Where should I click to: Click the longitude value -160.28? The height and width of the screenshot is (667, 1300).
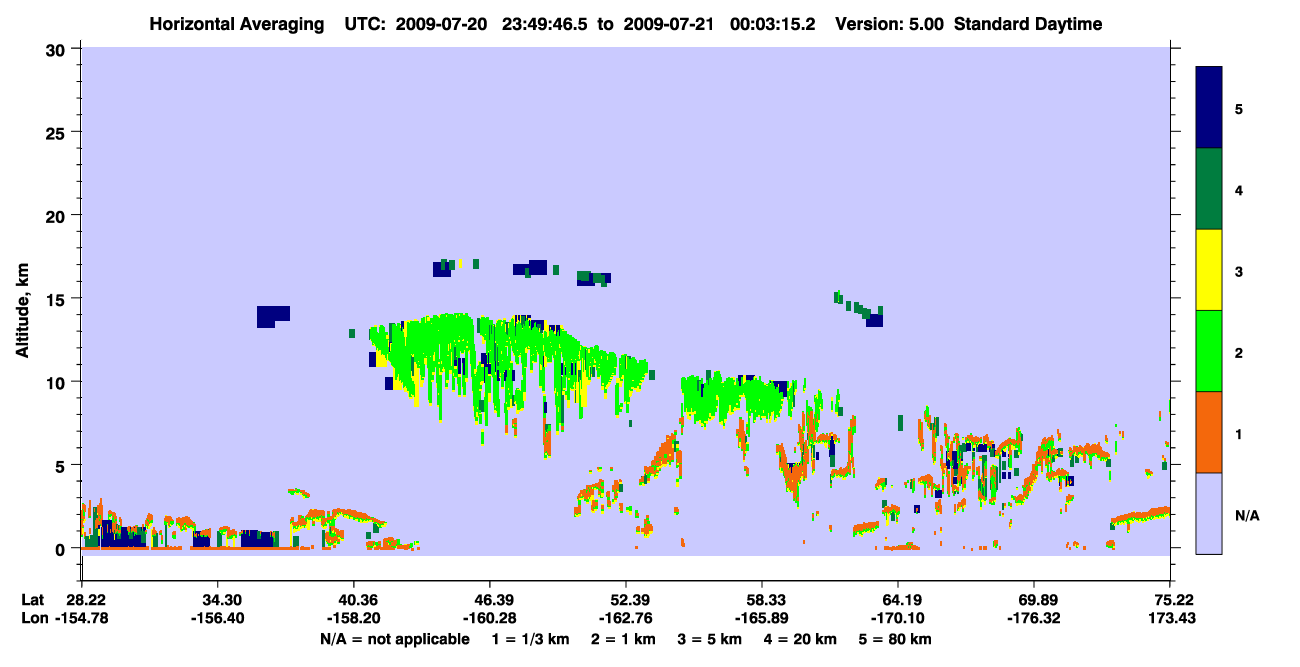tap(489, 619)
